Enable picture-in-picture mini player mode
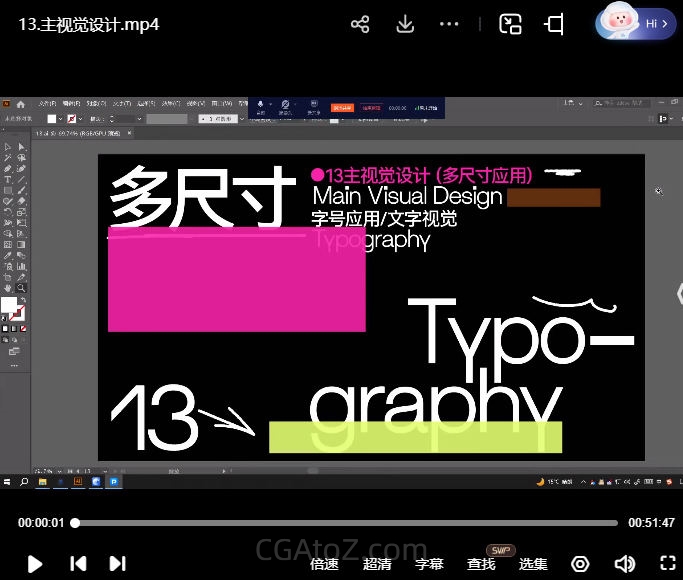This screenshot has height=580, width=683. click(x=511, y=24)
